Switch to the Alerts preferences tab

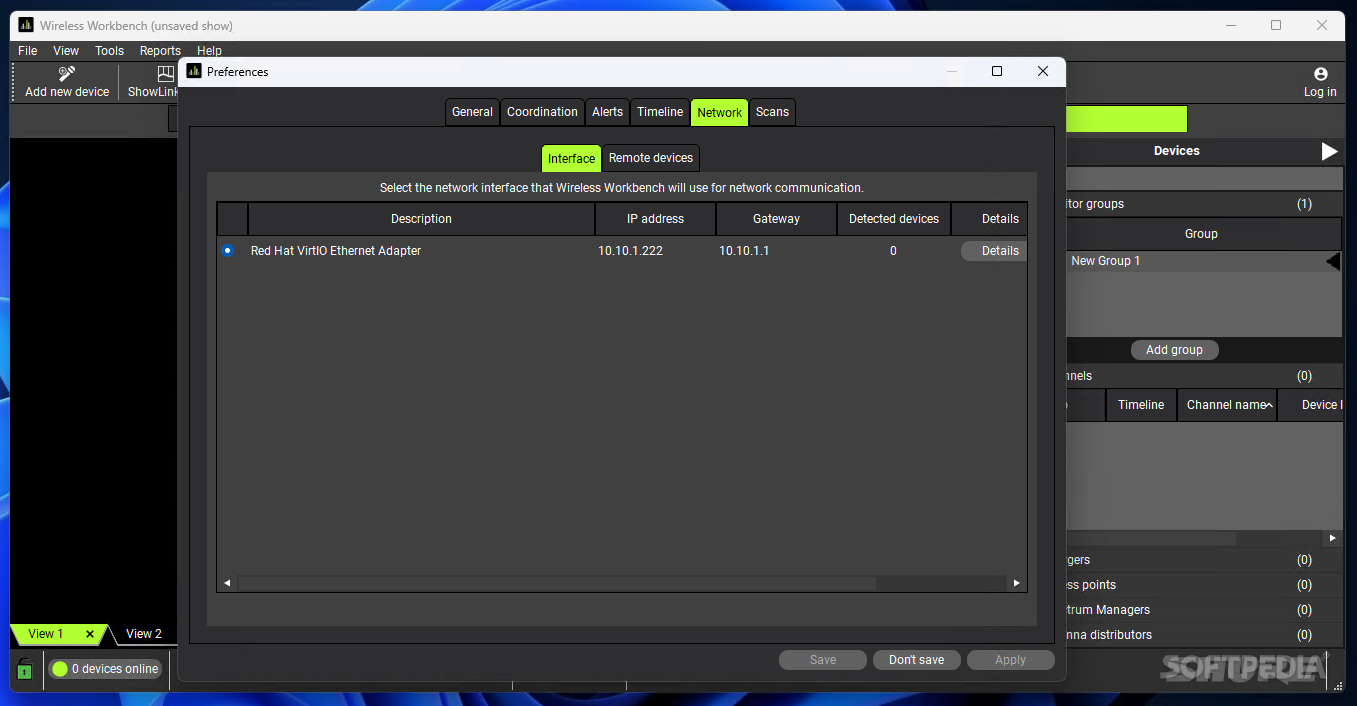(607, 112)
